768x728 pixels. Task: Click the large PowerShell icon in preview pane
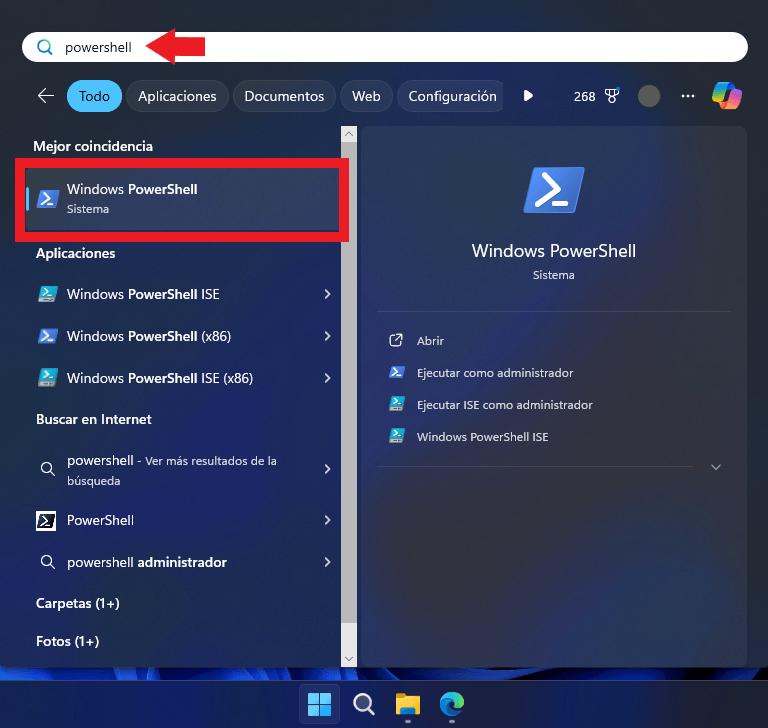click(553, 190)
